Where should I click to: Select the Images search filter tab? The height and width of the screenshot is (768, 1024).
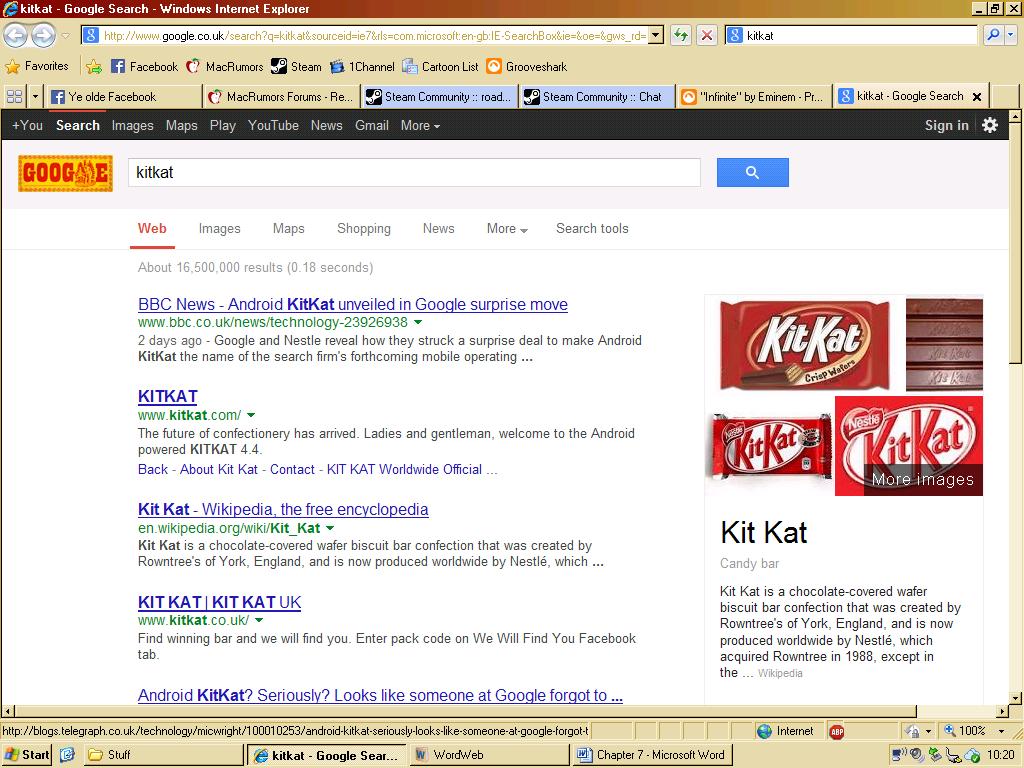[x=219, y=229]
